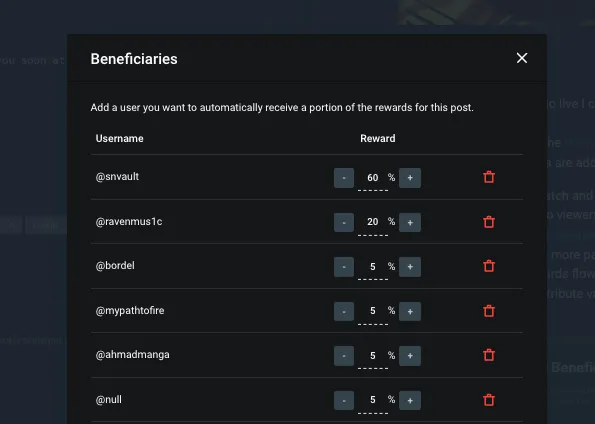Click the 5 percent field for @bordel
Viewport: 595px width, 424px height.
coord(373,267)
